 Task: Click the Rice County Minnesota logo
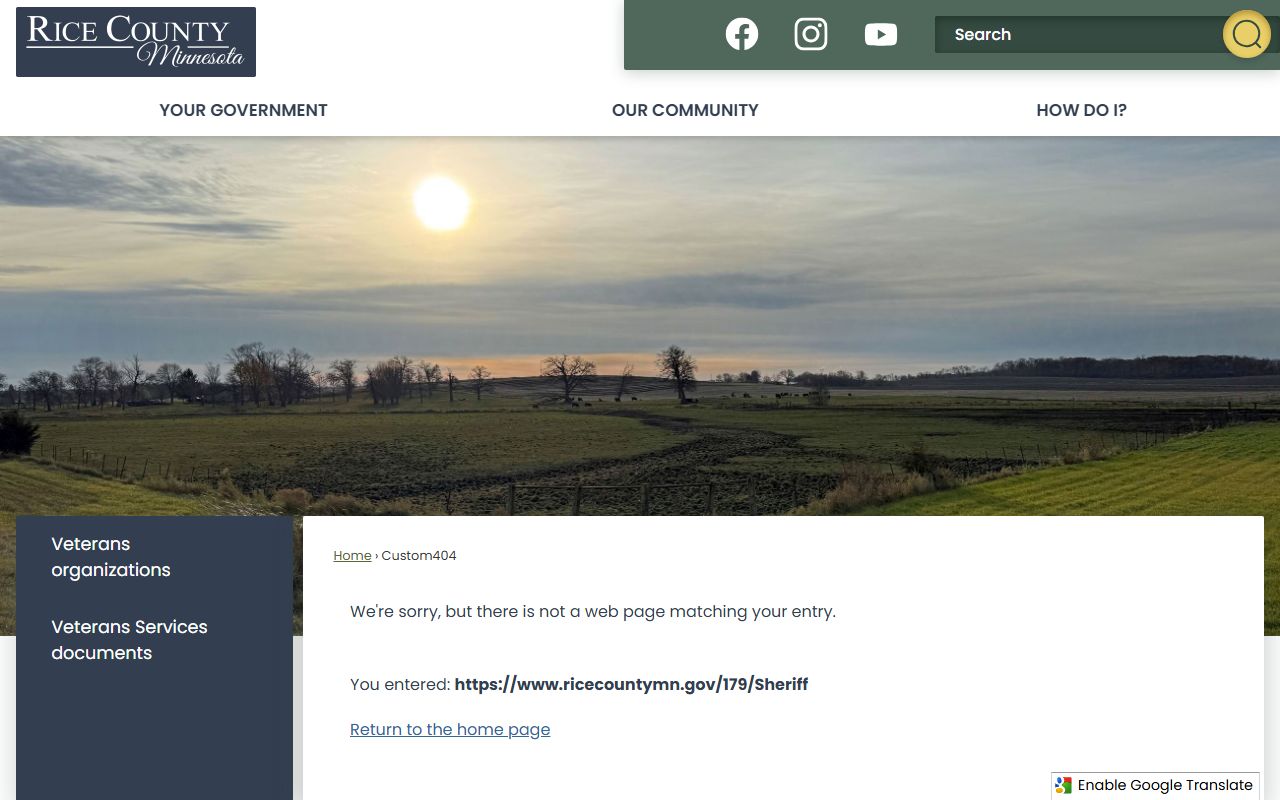[x=136, y=42]
